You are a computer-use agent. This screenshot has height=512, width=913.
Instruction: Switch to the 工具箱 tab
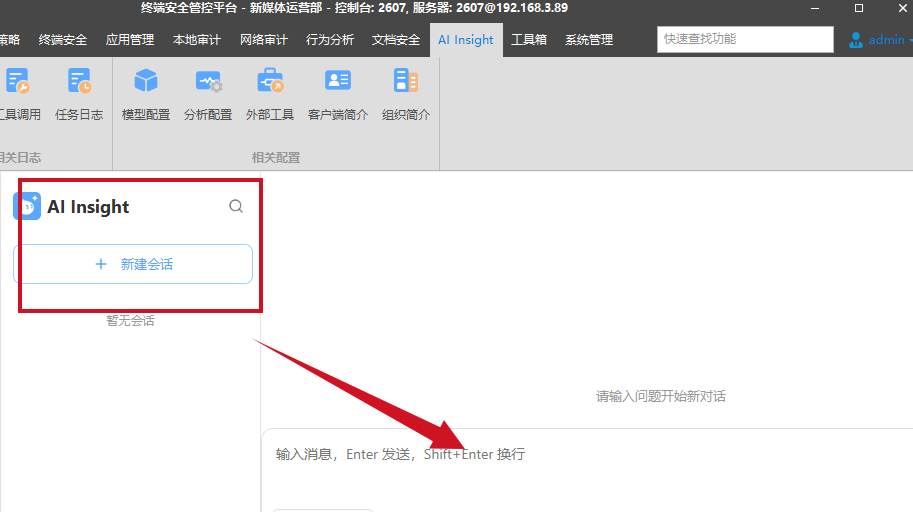click(529, 40)
